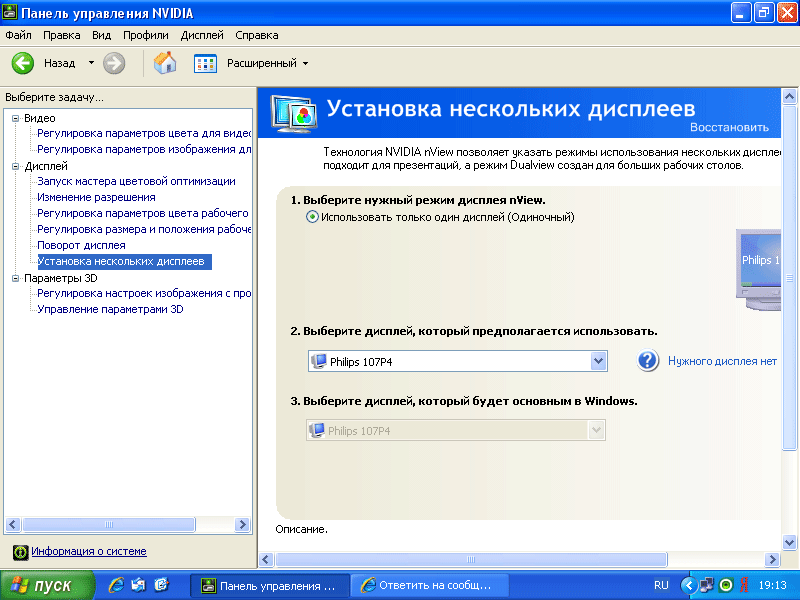This screenshot has width=800, height=600.
Task: Select Установка нескольких дисплеев tree item
Action: [x=124, y=262]
